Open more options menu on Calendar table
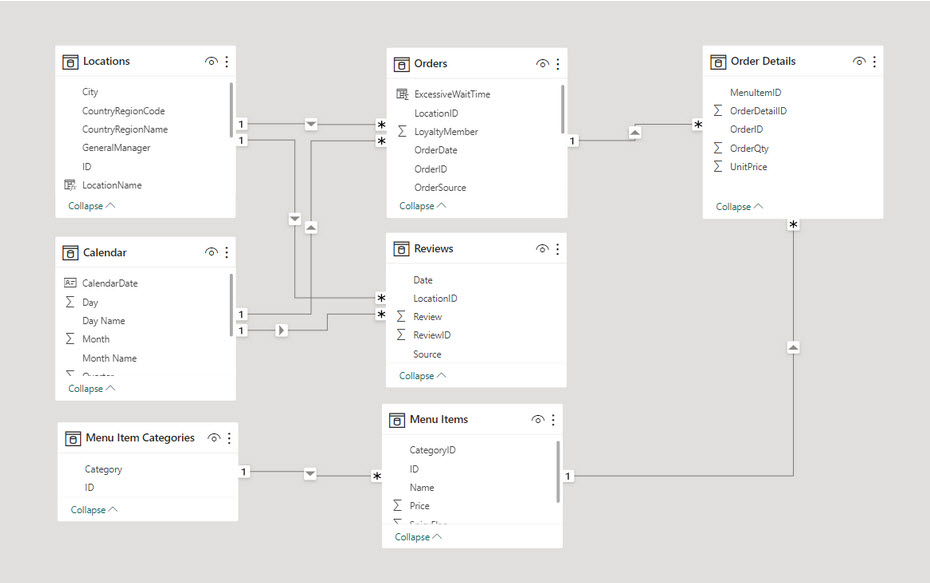This screenshot has width=930, height=583. pos(227,252)
